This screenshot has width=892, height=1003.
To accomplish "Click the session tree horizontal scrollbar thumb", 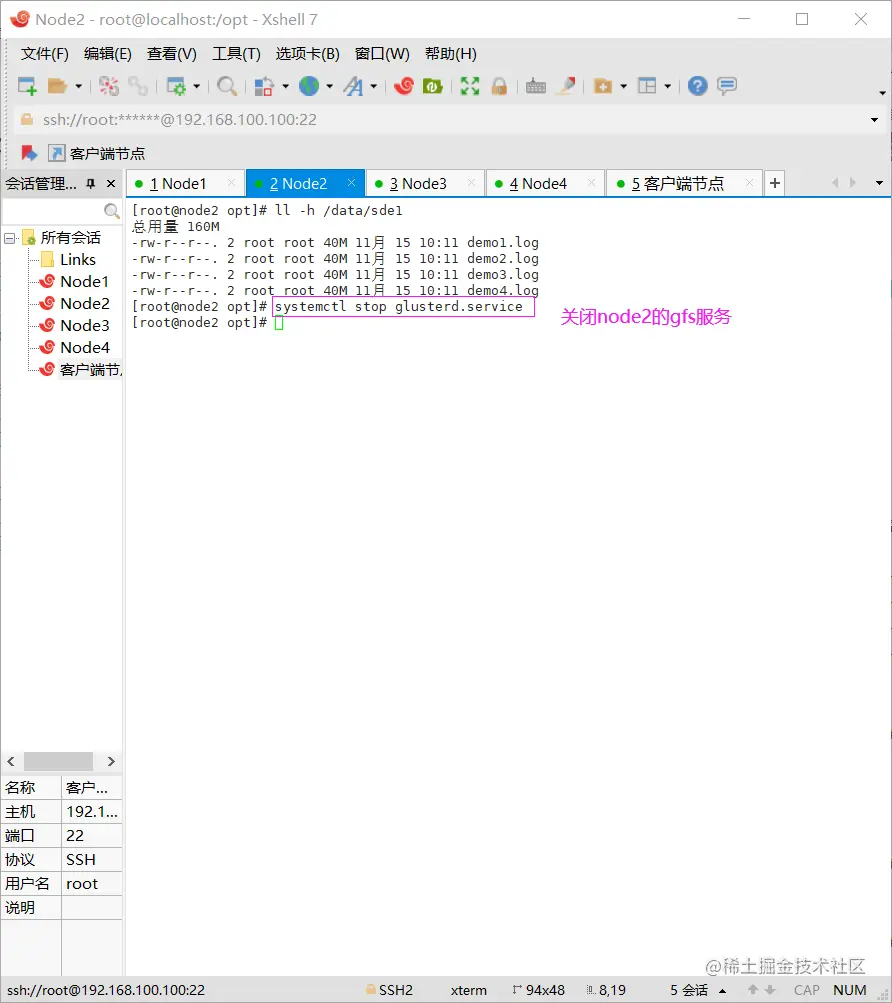I will tap(58, 761).
